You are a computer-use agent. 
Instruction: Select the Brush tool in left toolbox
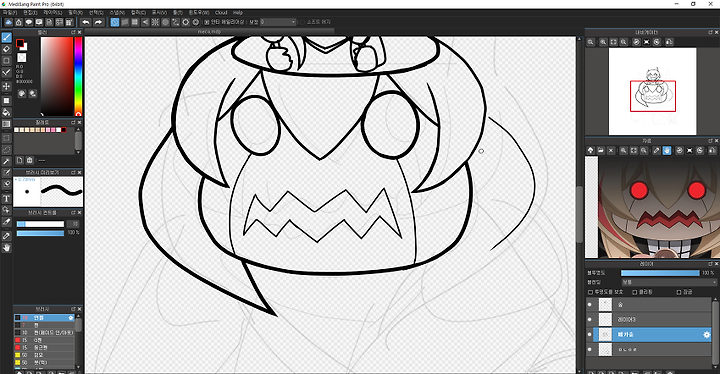click(6, 37)
